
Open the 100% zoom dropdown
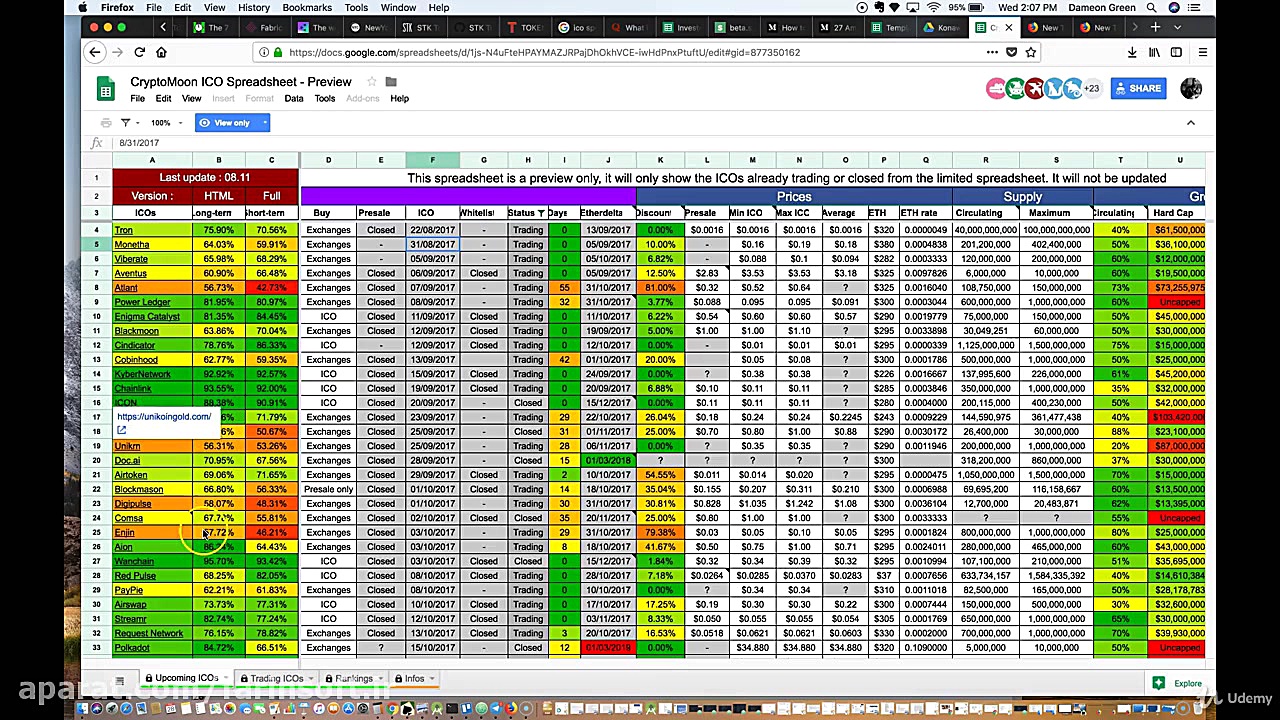[x=166, y=123]
